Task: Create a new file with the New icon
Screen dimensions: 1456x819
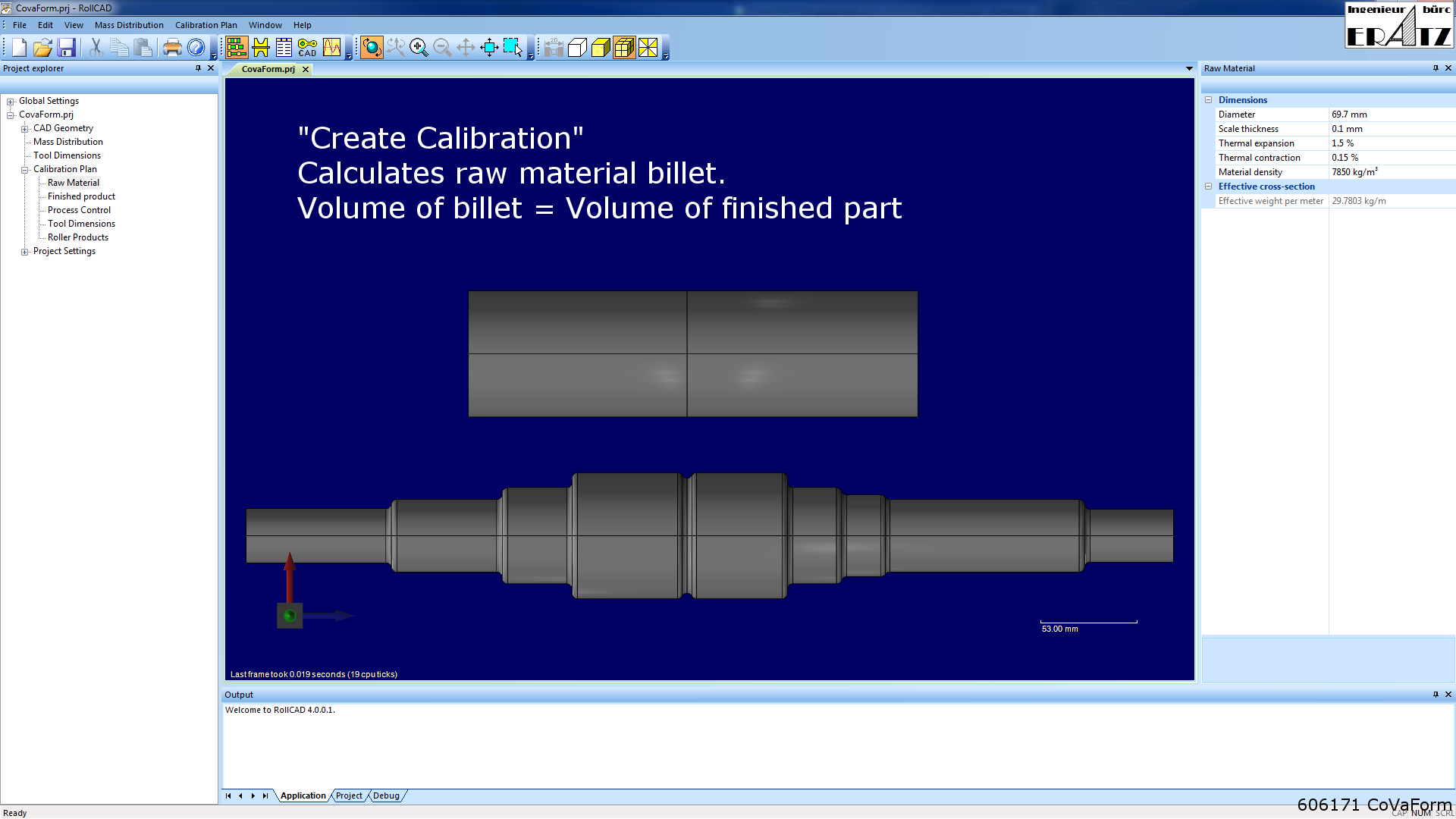Action: [x=19, y=48]
